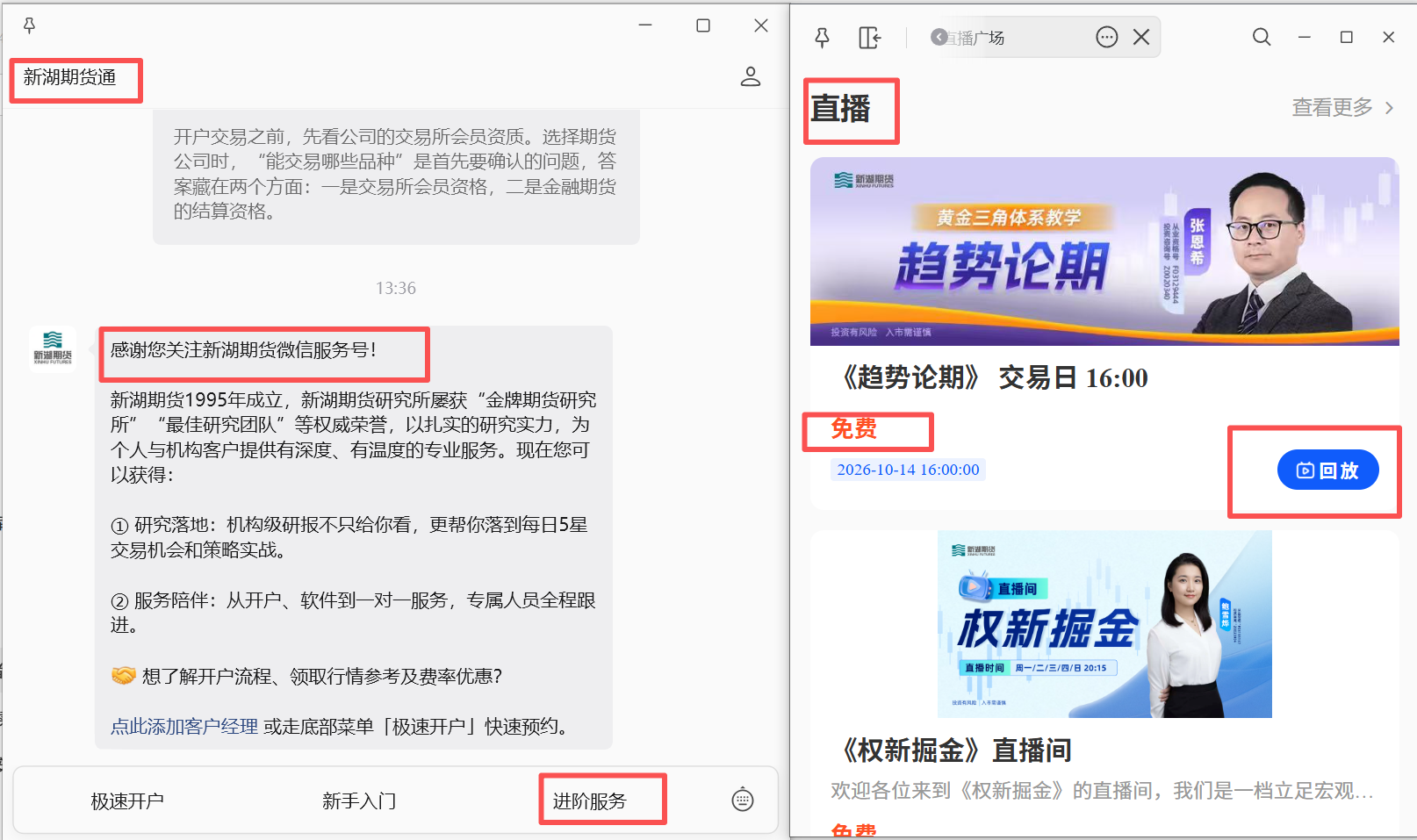Maximize the 新湖期货通 chat window
The height and width of the screenshot is (840, 1417).
[703, 25]
